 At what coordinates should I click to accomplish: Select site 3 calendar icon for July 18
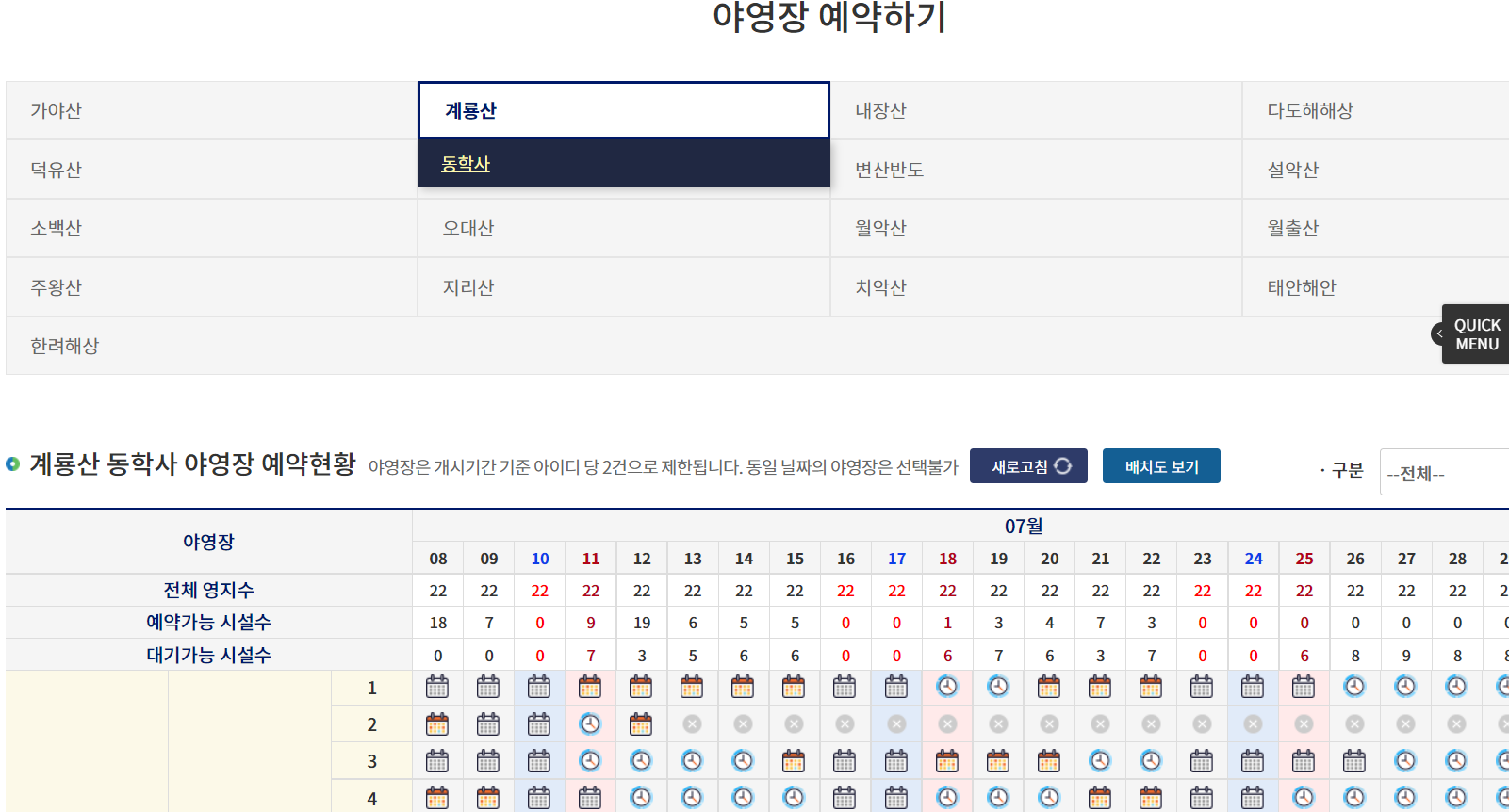(947, 760)
